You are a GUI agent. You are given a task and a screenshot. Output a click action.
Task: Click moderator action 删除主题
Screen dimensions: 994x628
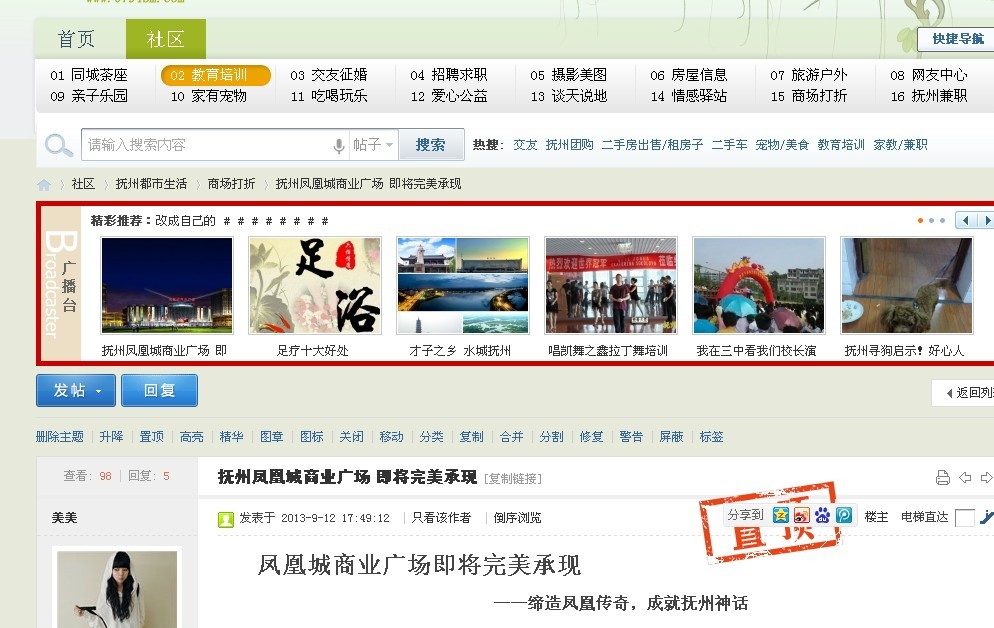point(60,437)
